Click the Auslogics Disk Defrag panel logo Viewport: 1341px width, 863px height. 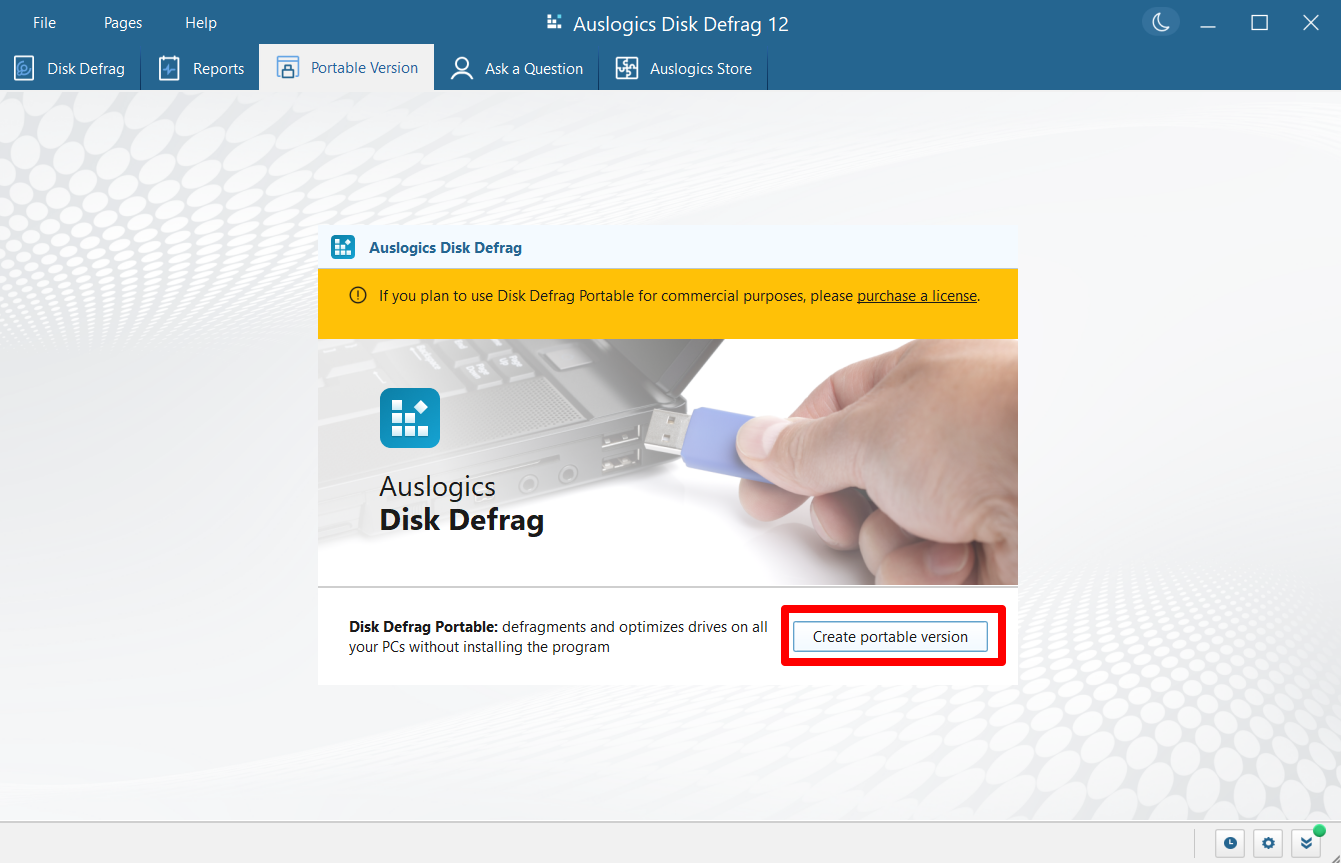tap(343, 247)
